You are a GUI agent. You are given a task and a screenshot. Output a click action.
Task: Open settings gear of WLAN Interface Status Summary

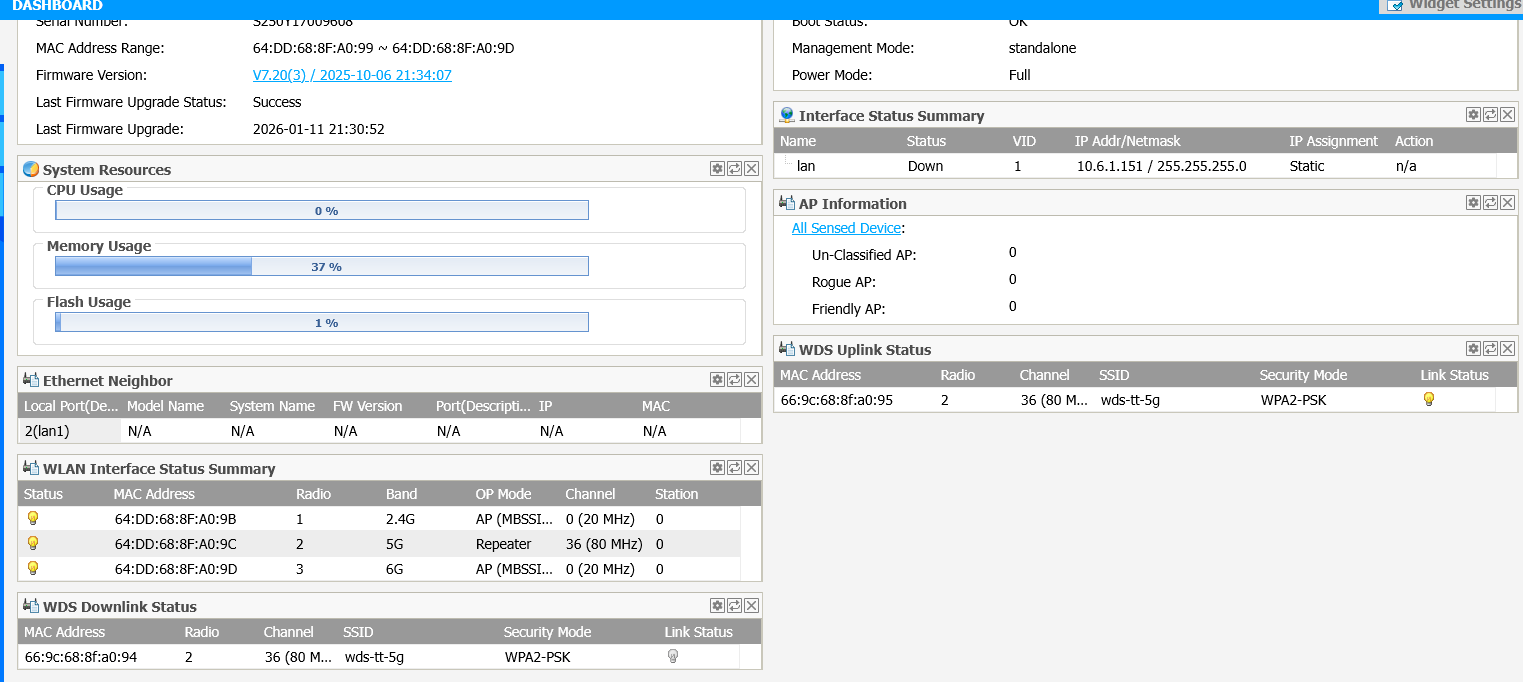(717, 468)
